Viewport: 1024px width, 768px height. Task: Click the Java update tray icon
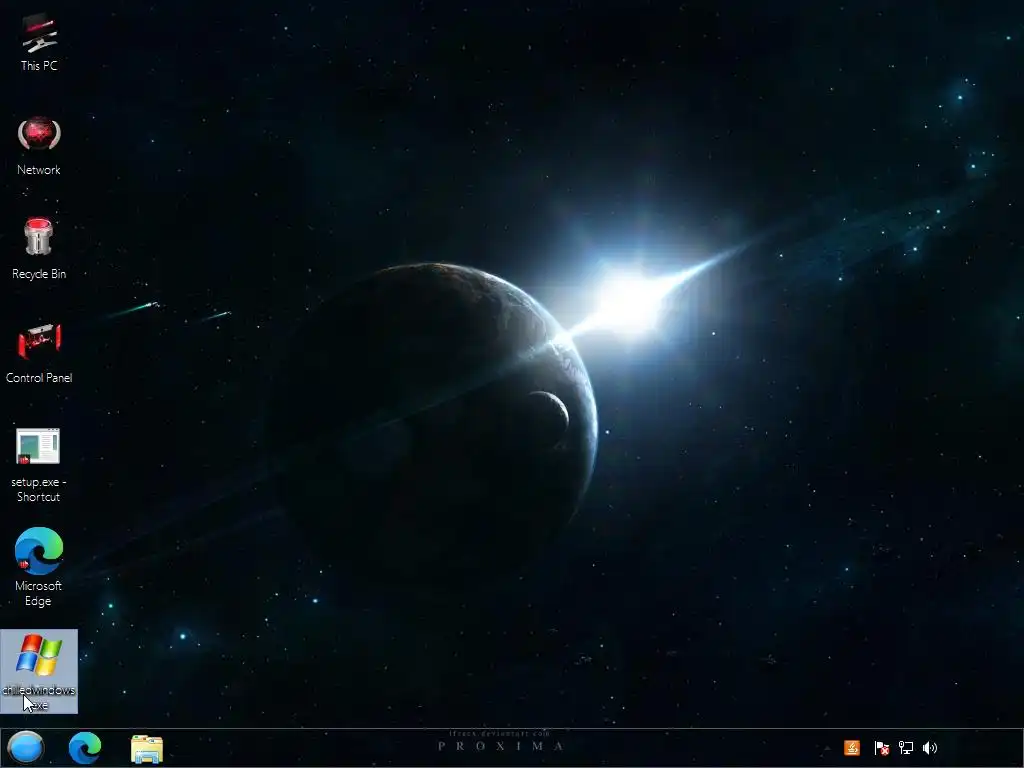852,748
